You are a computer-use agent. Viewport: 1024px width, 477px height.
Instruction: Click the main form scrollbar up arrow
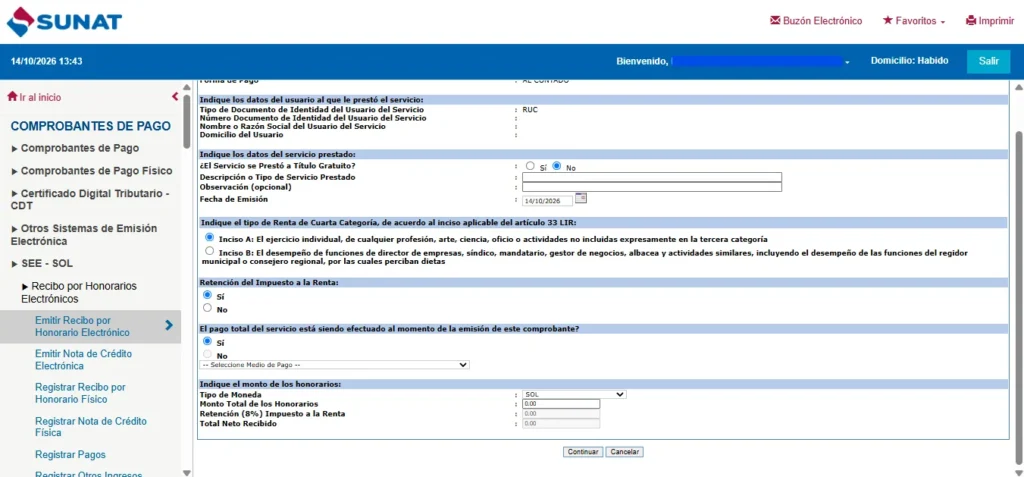[x=1017, y=88]
